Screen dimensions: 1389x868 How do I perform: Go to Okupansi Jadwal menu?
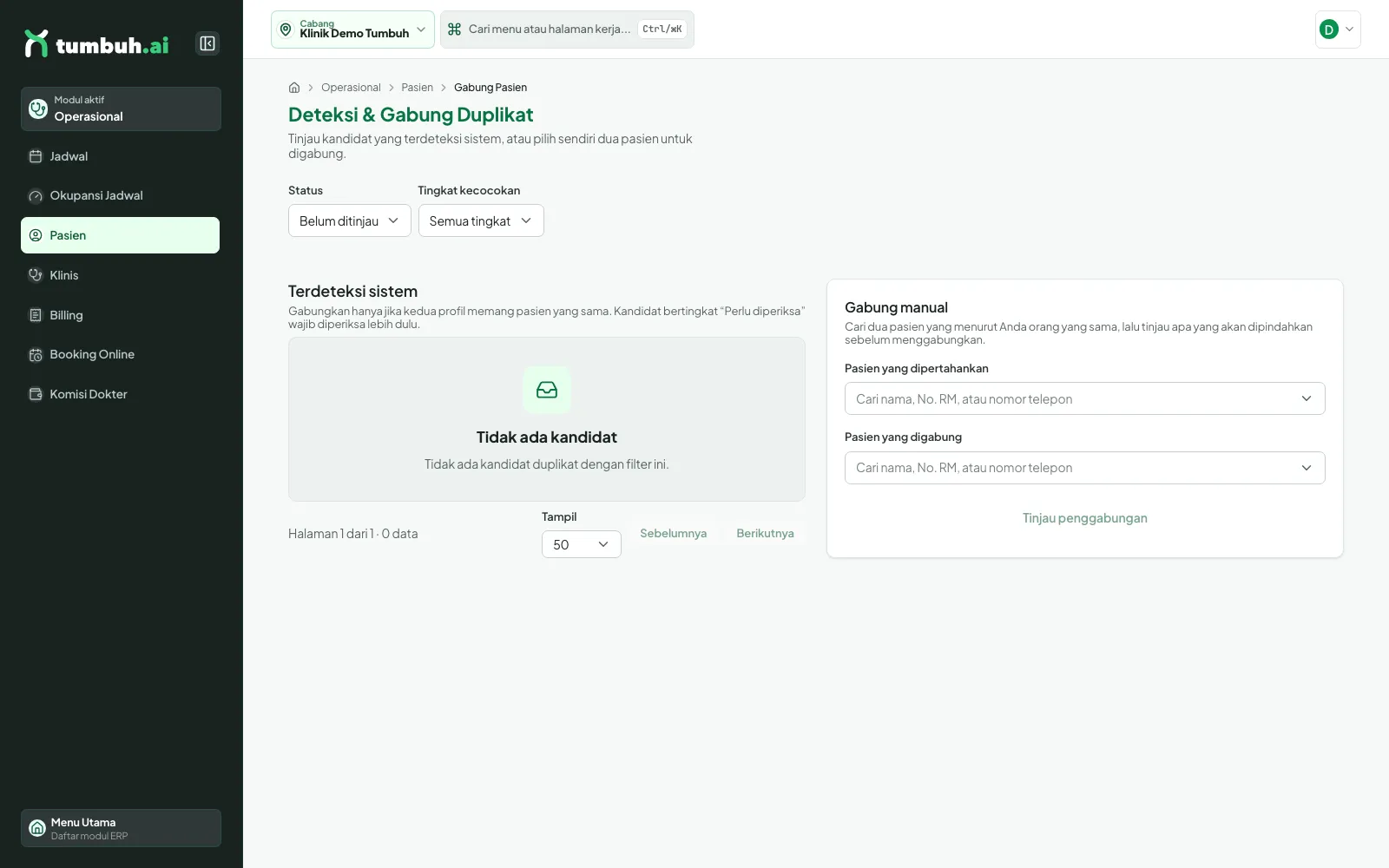[x=121, y=195]
